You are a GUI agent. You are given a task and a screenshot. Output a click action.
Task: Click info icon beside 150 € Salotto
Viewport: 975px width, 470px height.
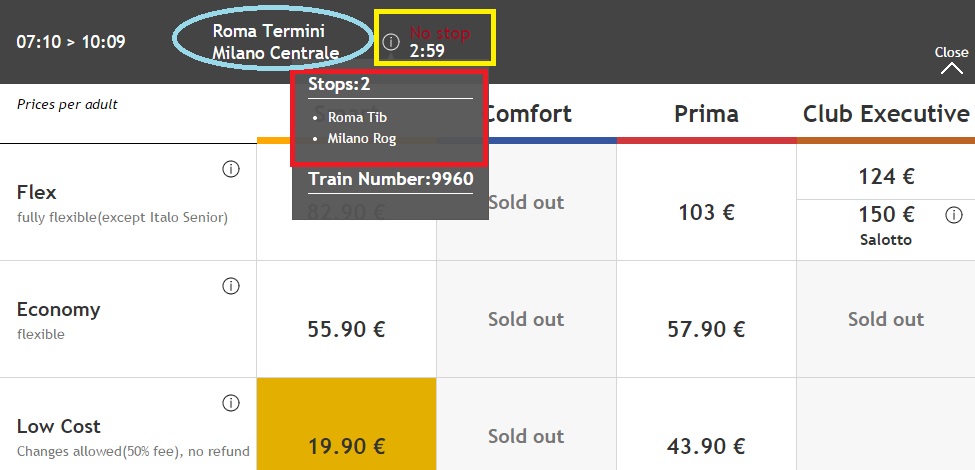(953, 215)
